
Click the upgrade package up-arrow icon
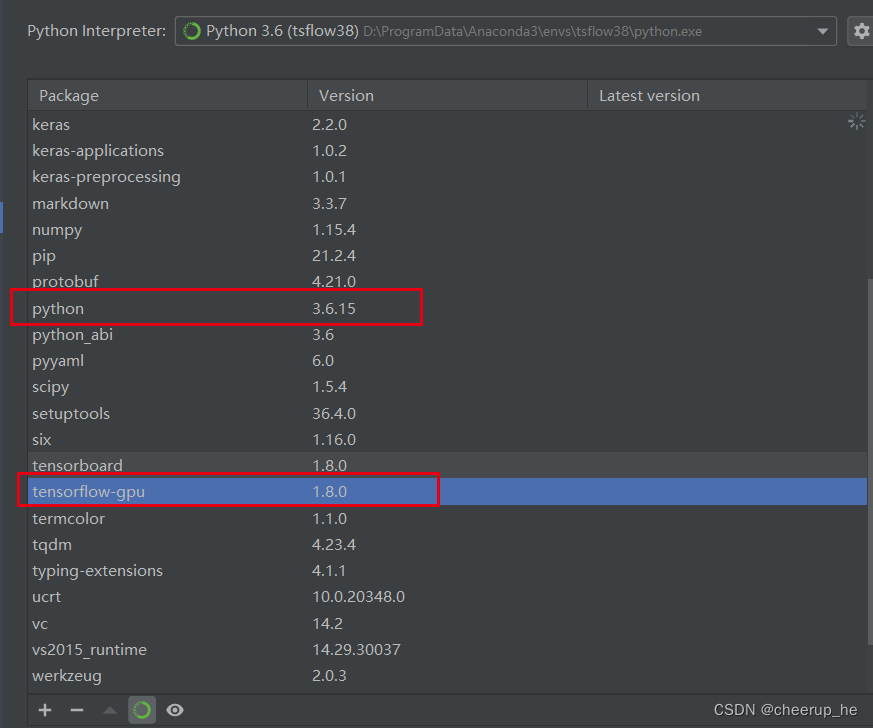(x=110, y=710)
